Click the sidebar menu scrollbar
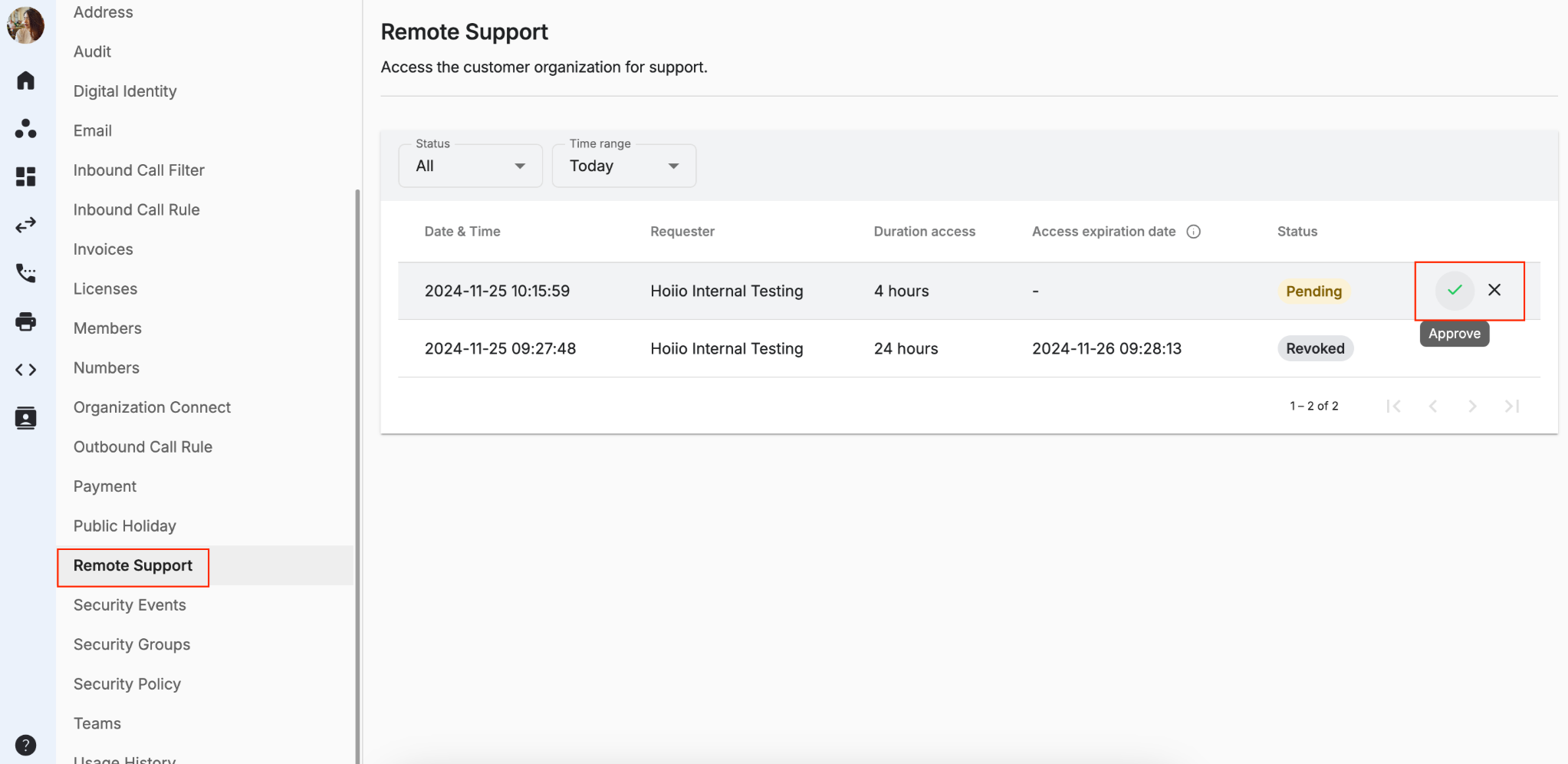Image resolution: width=1568 pixels, height=764 pixels. tap(357, 476)
